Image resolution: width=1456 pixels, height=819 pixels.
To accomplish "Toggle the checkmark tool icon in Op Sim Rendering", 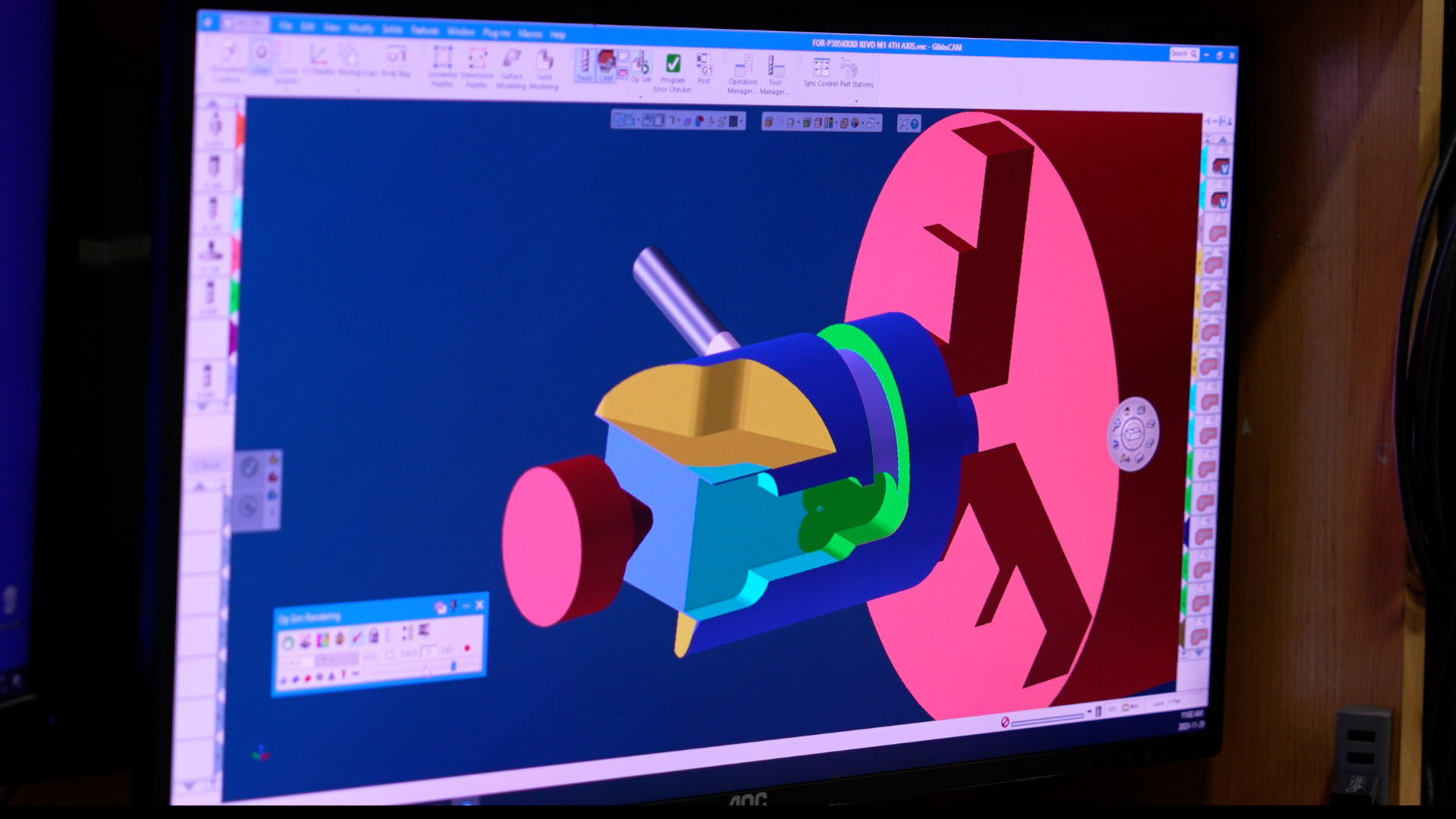I will [357, 637].
